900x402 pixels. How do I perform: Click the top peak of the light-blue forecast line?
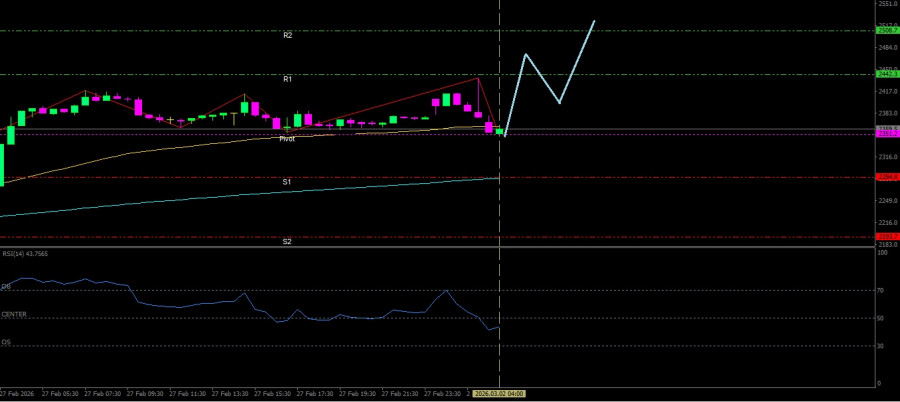[594, 21]
